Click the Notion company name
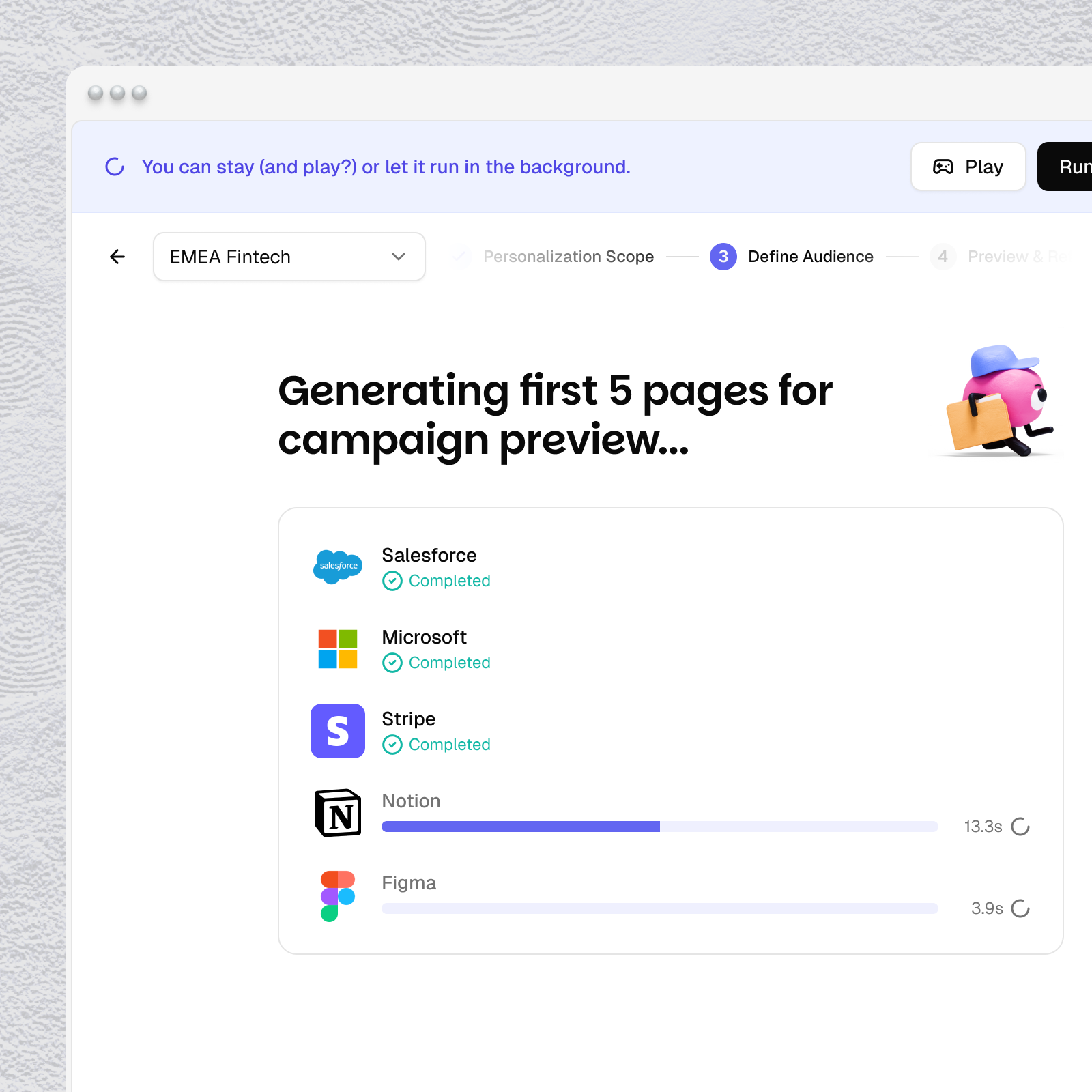1092x1092 pixels. pyautogui.click(x=411, y=801)
